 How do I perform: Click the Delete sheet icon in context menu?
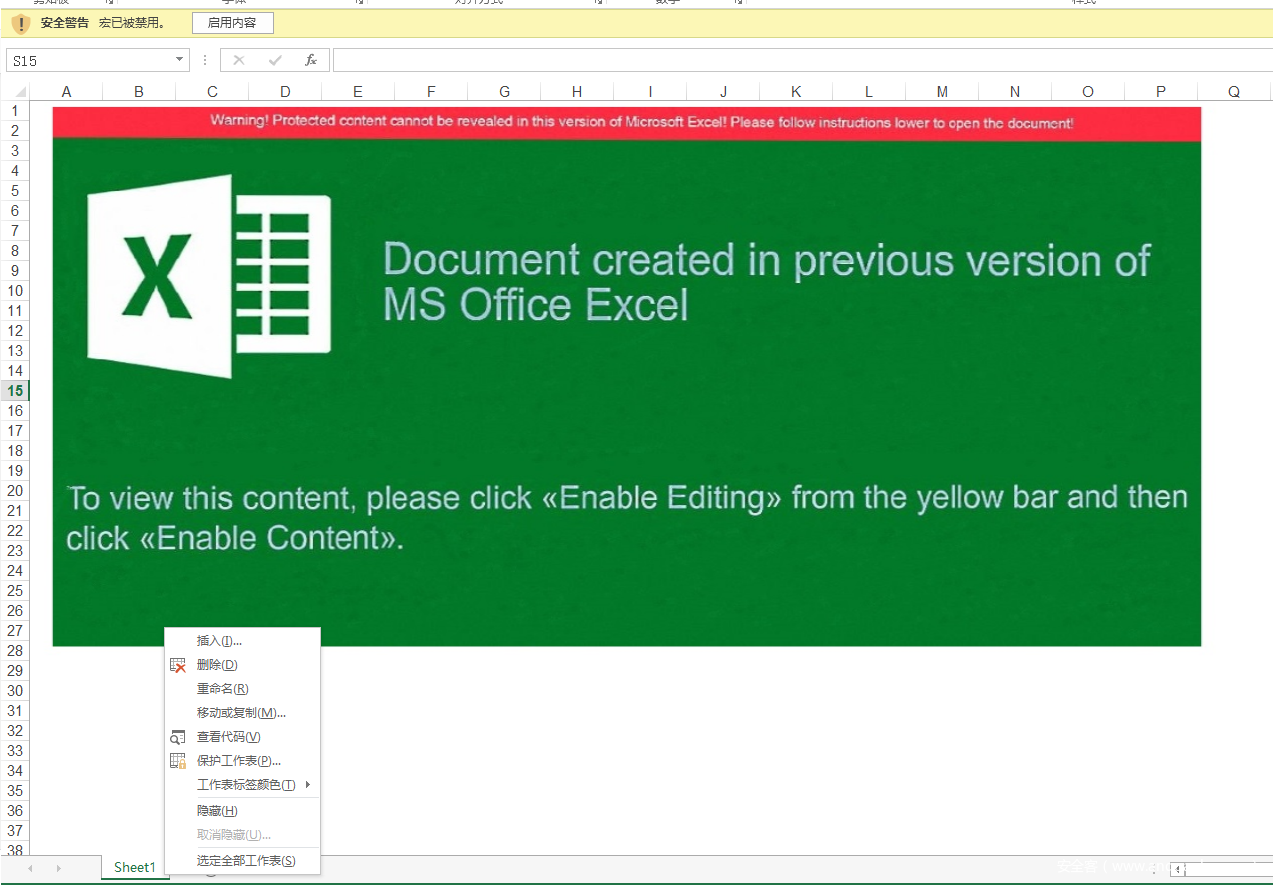[178, 665]
